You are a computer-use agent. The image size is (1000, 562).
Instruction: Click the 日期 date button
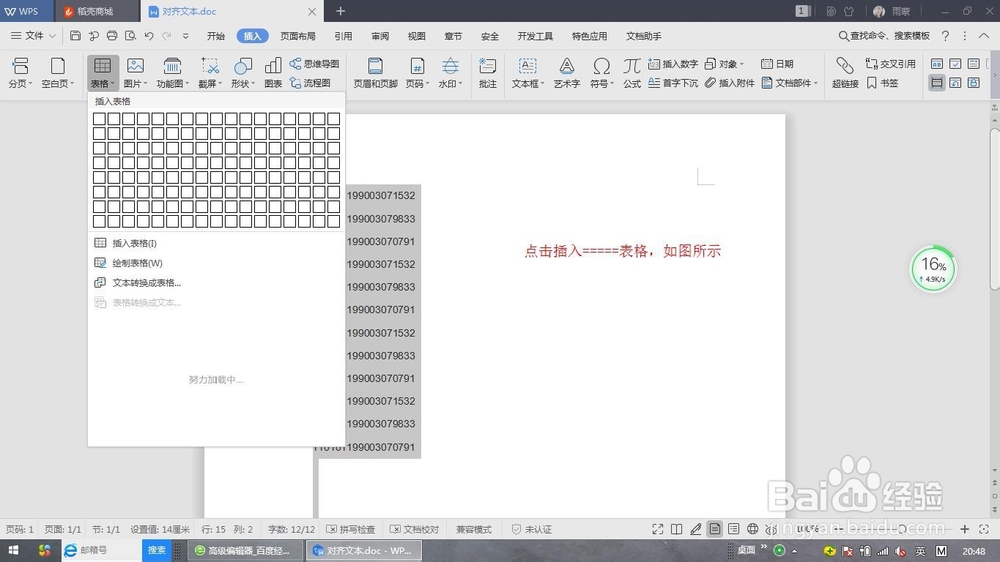[777, 64]
